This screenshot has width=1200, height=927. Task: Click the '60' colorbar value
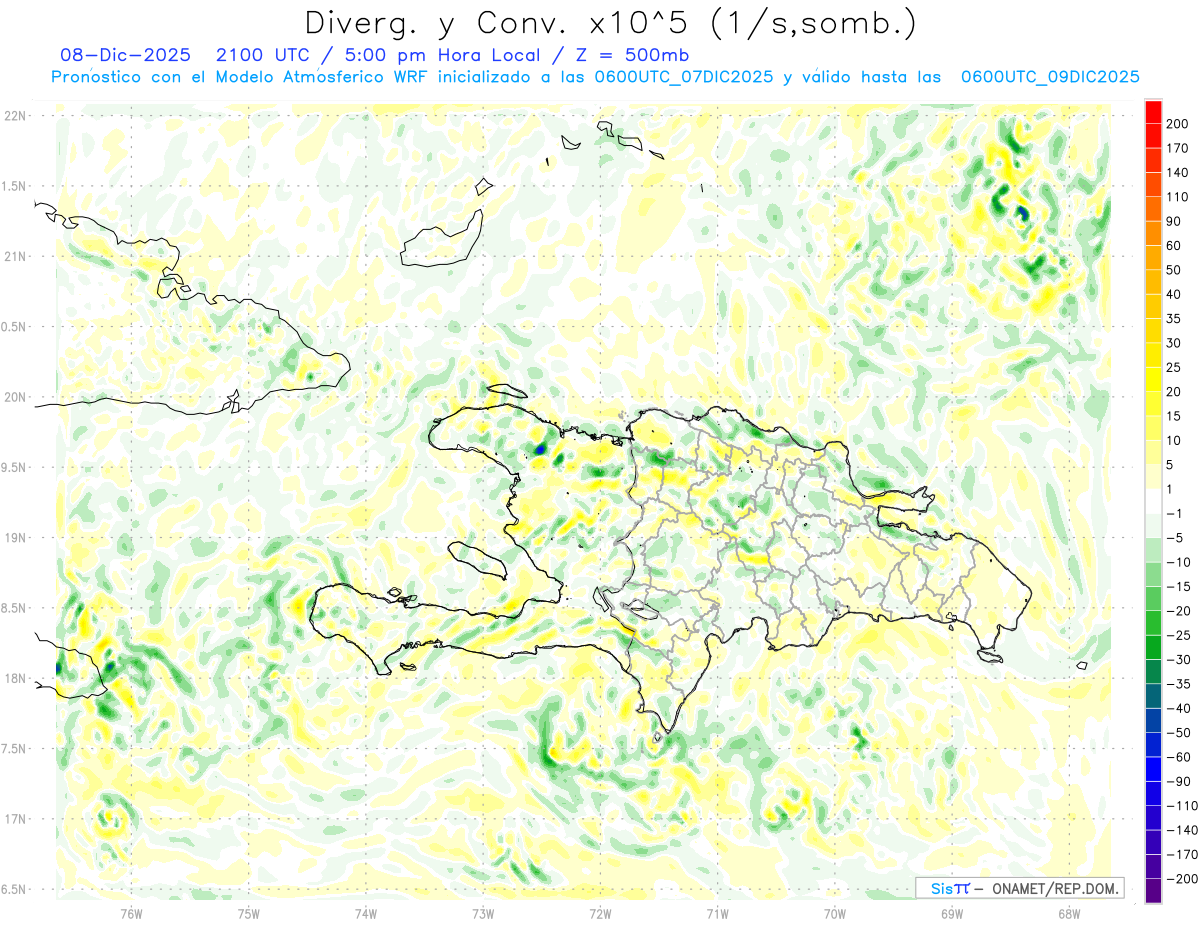coord(1174,246)
